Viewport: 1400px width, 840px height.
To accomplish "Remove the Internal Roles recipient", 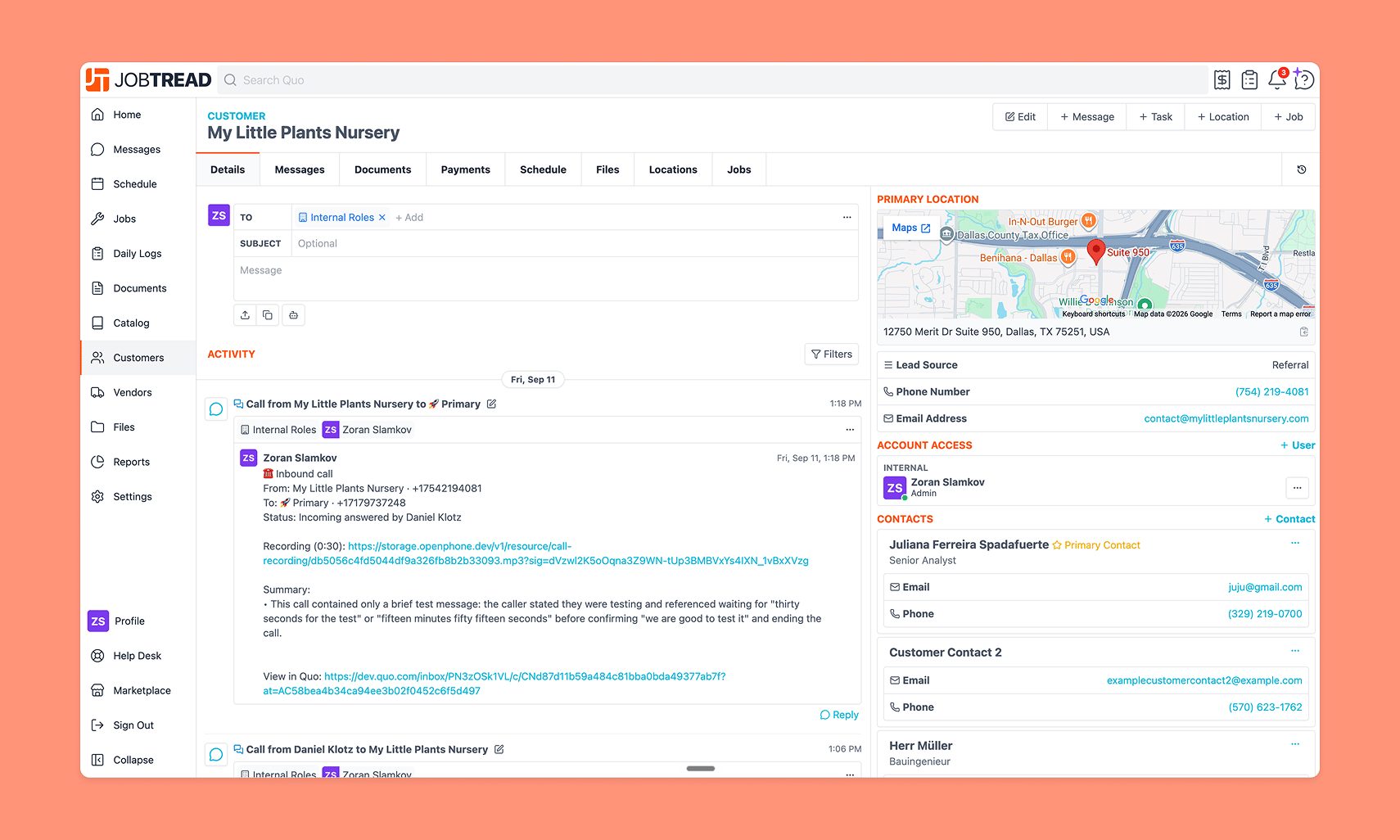I will pos(382,218).
